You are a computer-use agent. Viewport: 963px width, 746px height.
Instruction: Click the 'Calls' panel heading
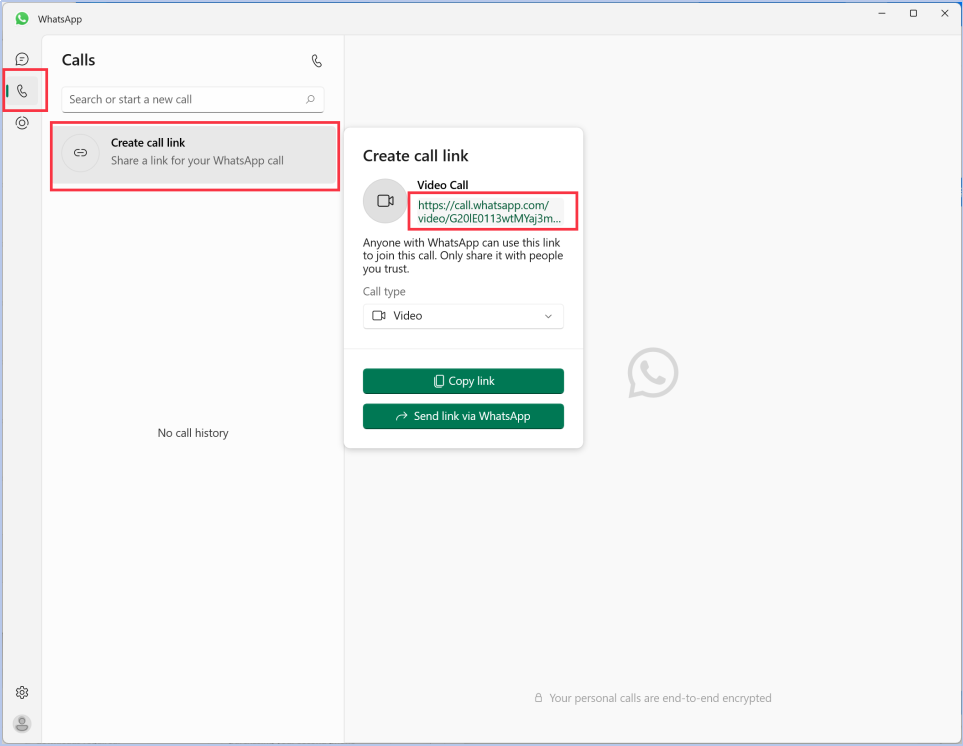click(x=79, y=60)
